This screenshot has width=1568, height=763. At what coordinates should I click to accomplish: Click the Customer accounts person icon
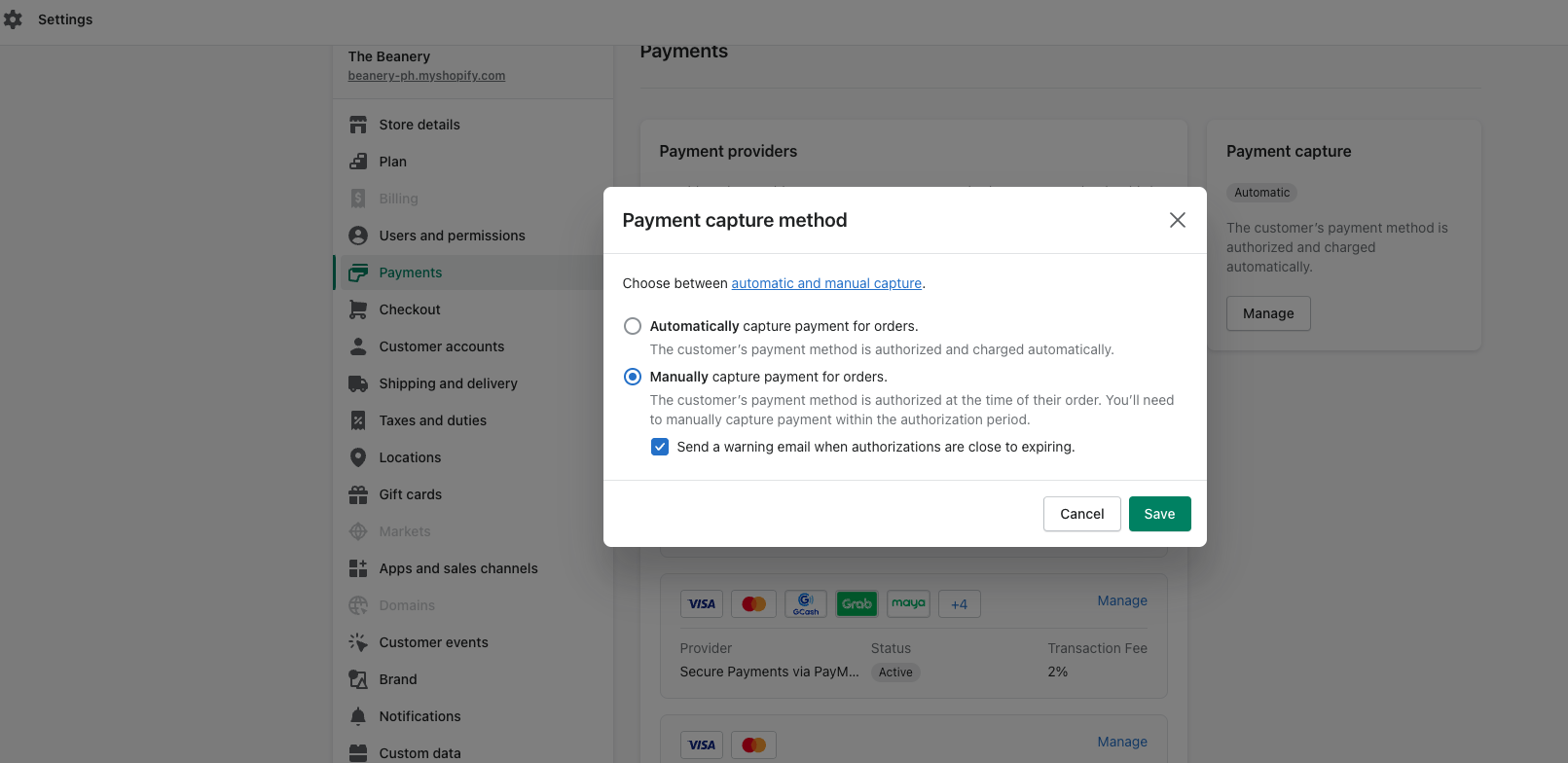click(358, 346)
